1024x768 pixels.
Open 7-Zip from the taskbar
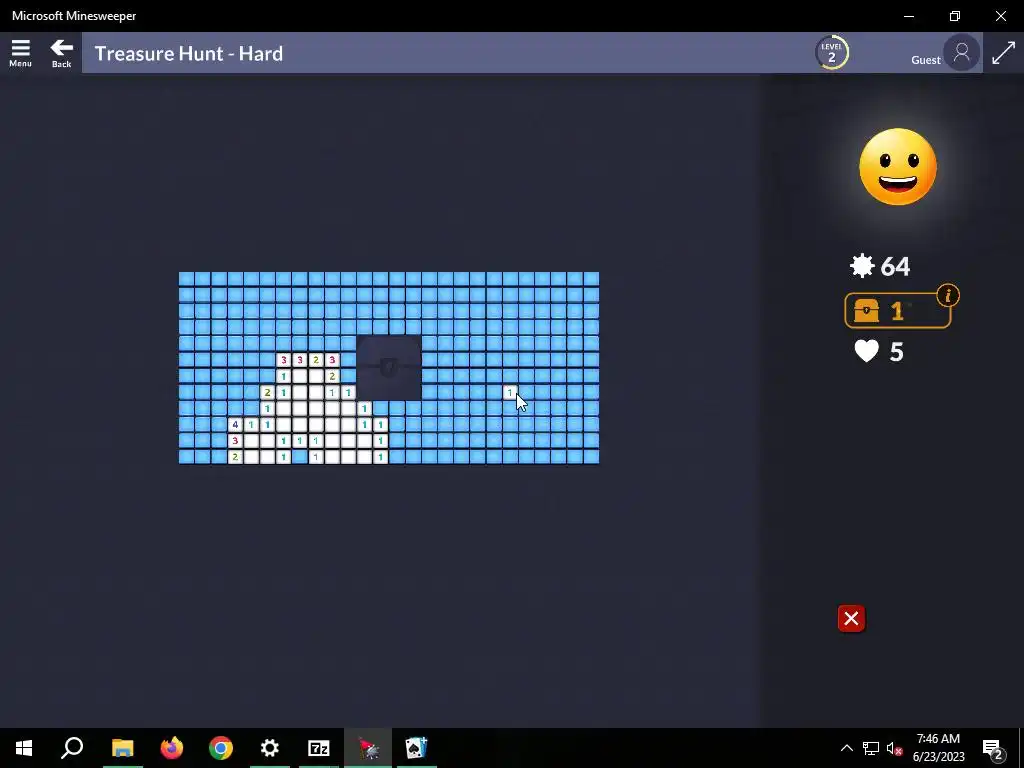(x=319, y=748)
